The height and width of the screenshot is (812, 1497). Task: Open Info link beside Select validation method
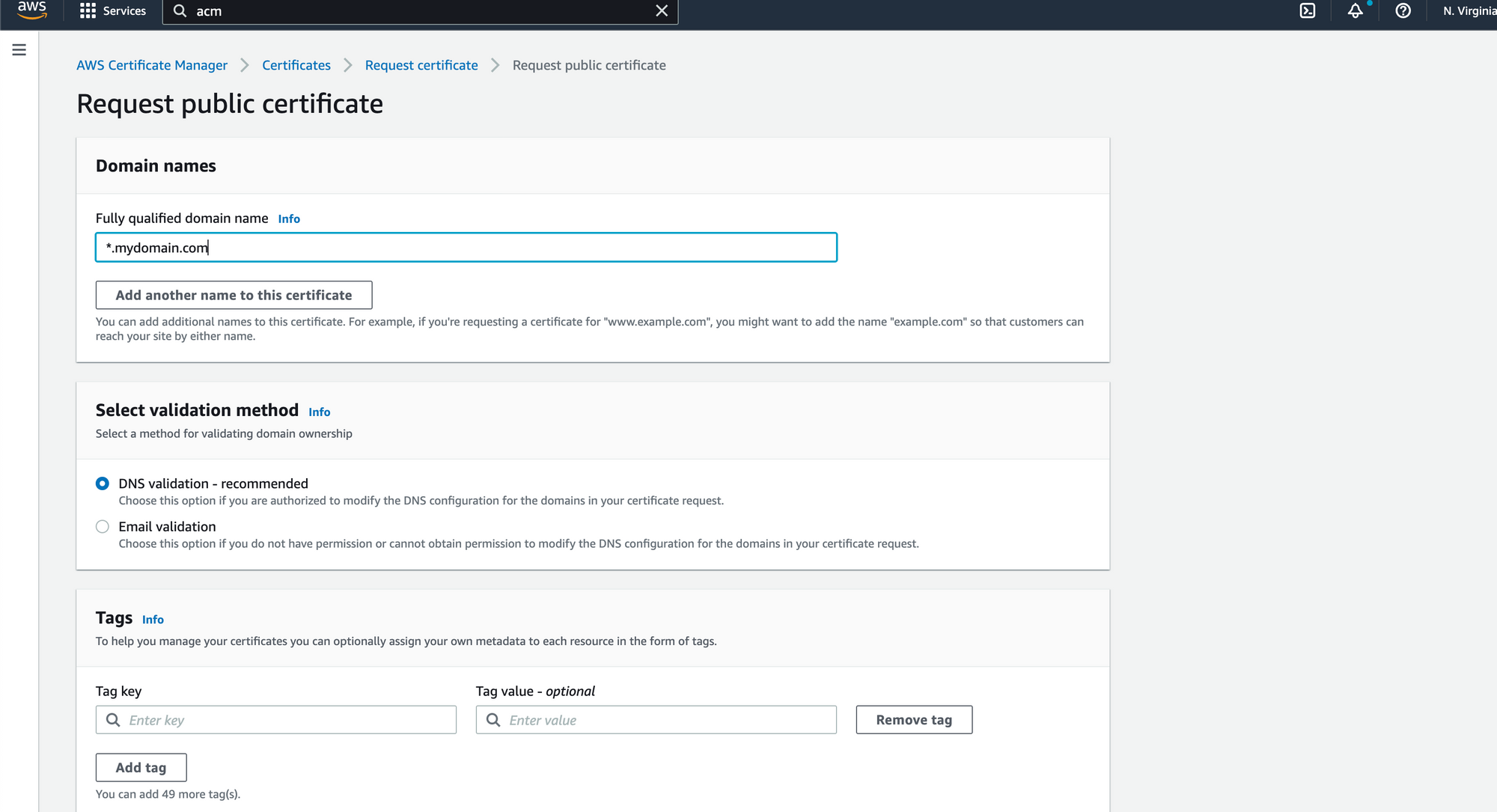[x=320, y=412]
